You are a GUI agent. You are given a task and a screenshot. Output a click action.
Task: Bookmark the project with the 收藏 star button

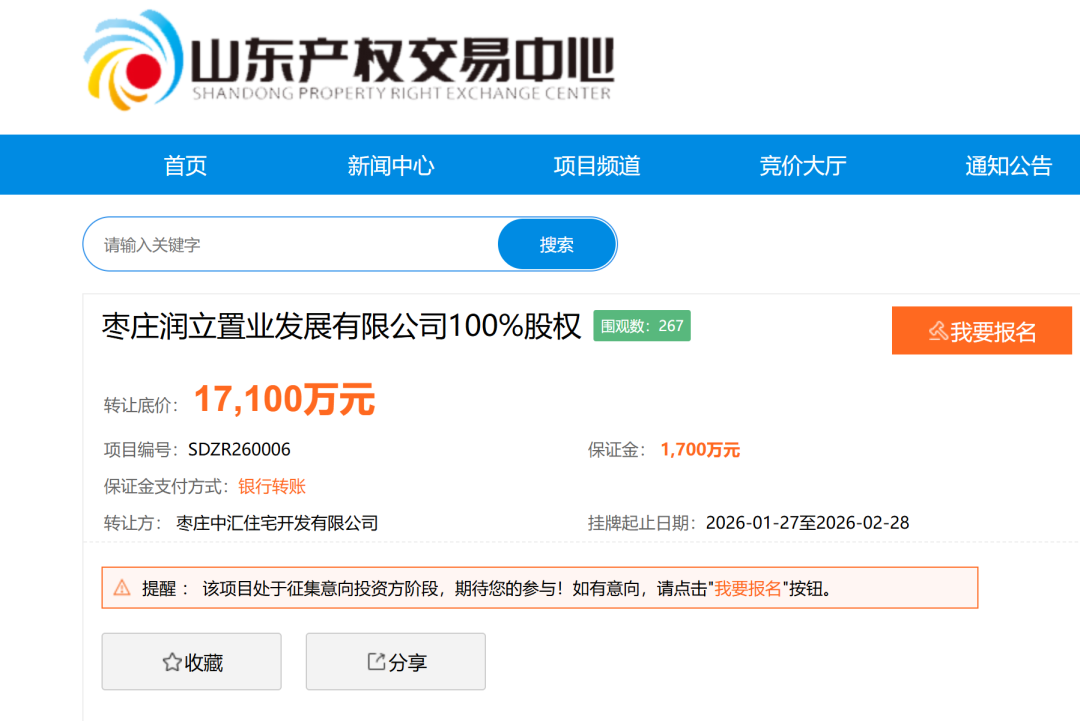tap(192, 662)
